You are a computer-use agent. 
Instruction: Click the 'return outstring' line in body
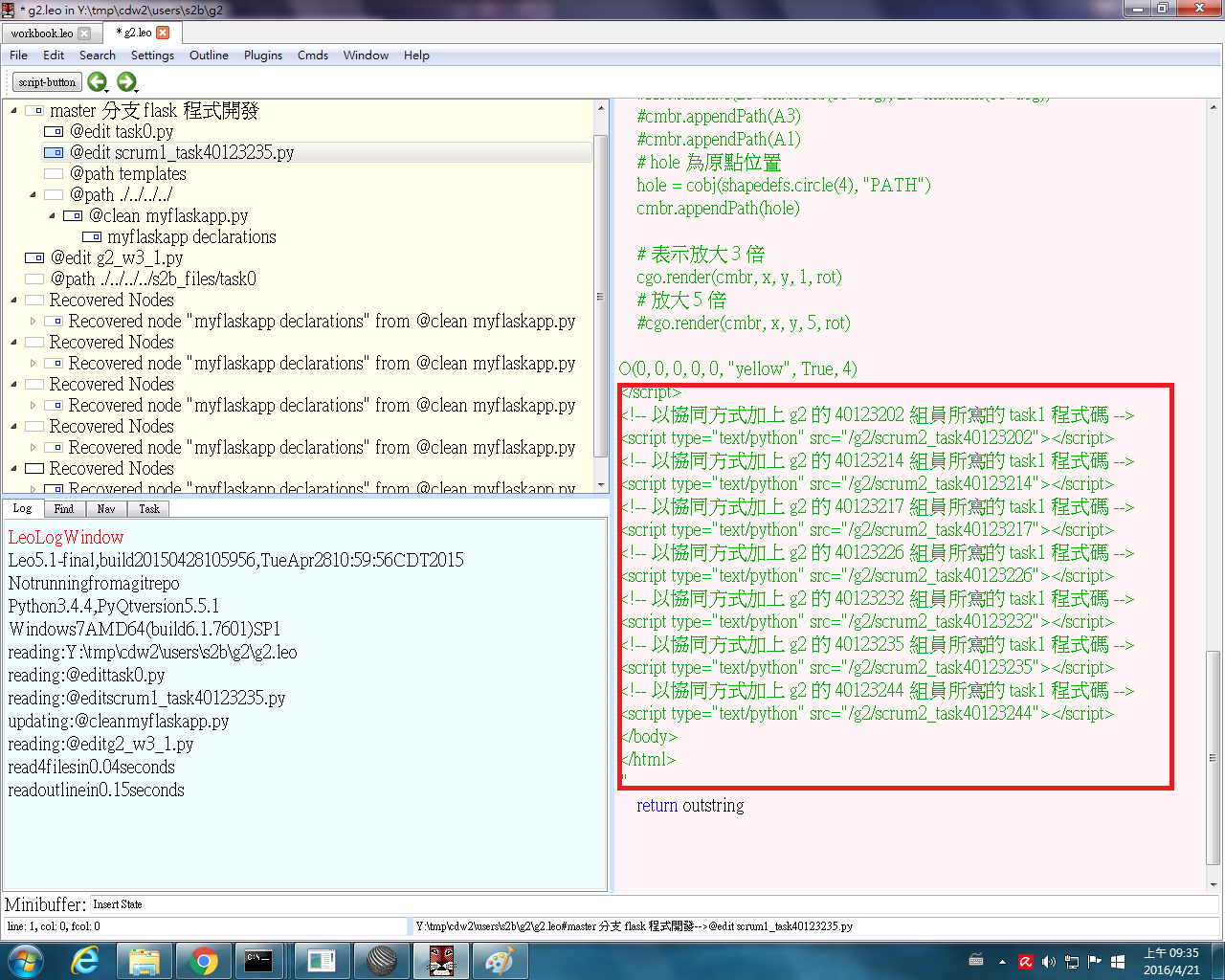tap(690, 806)
